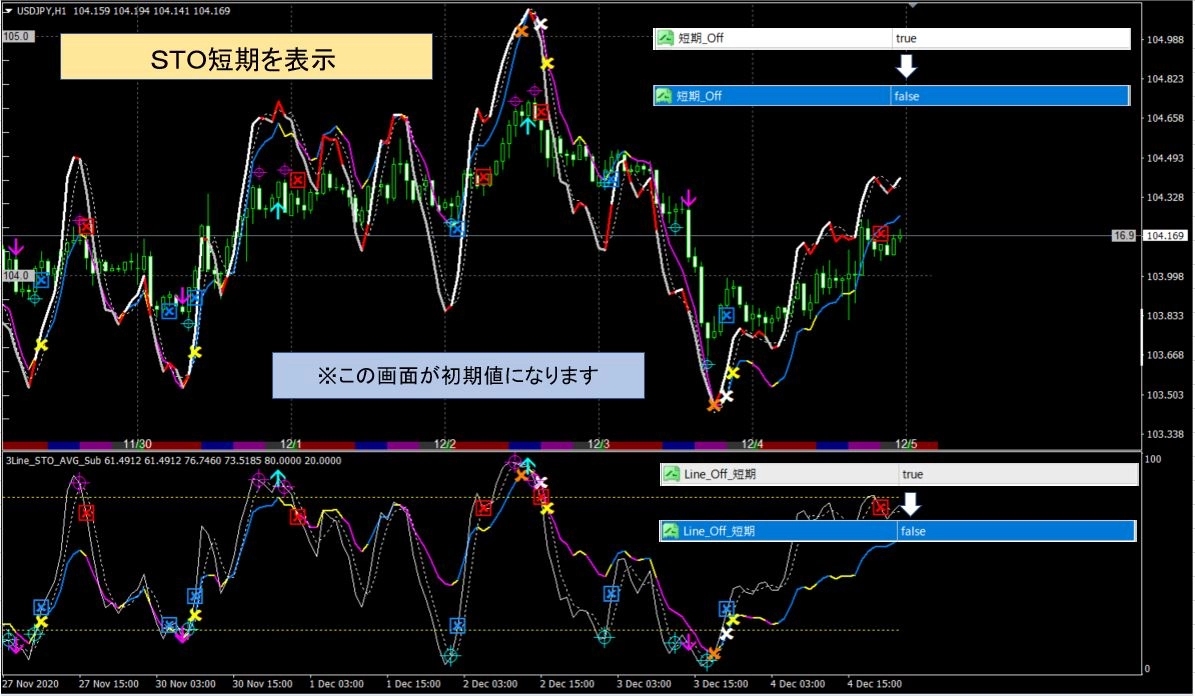The image size is (1195, 696).
Task: Select the 短期_Off parameter name in the white row
Action: [700, 38]
